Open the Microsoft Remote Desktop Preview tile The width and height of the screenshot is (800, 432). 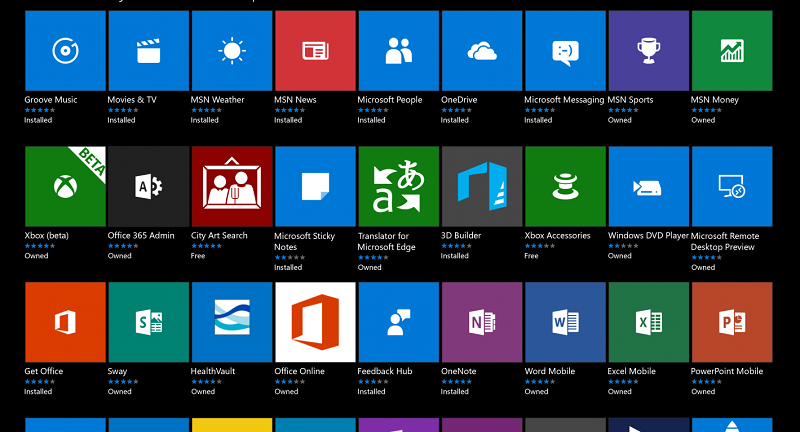pyautogui.click(x=731, y=186)
